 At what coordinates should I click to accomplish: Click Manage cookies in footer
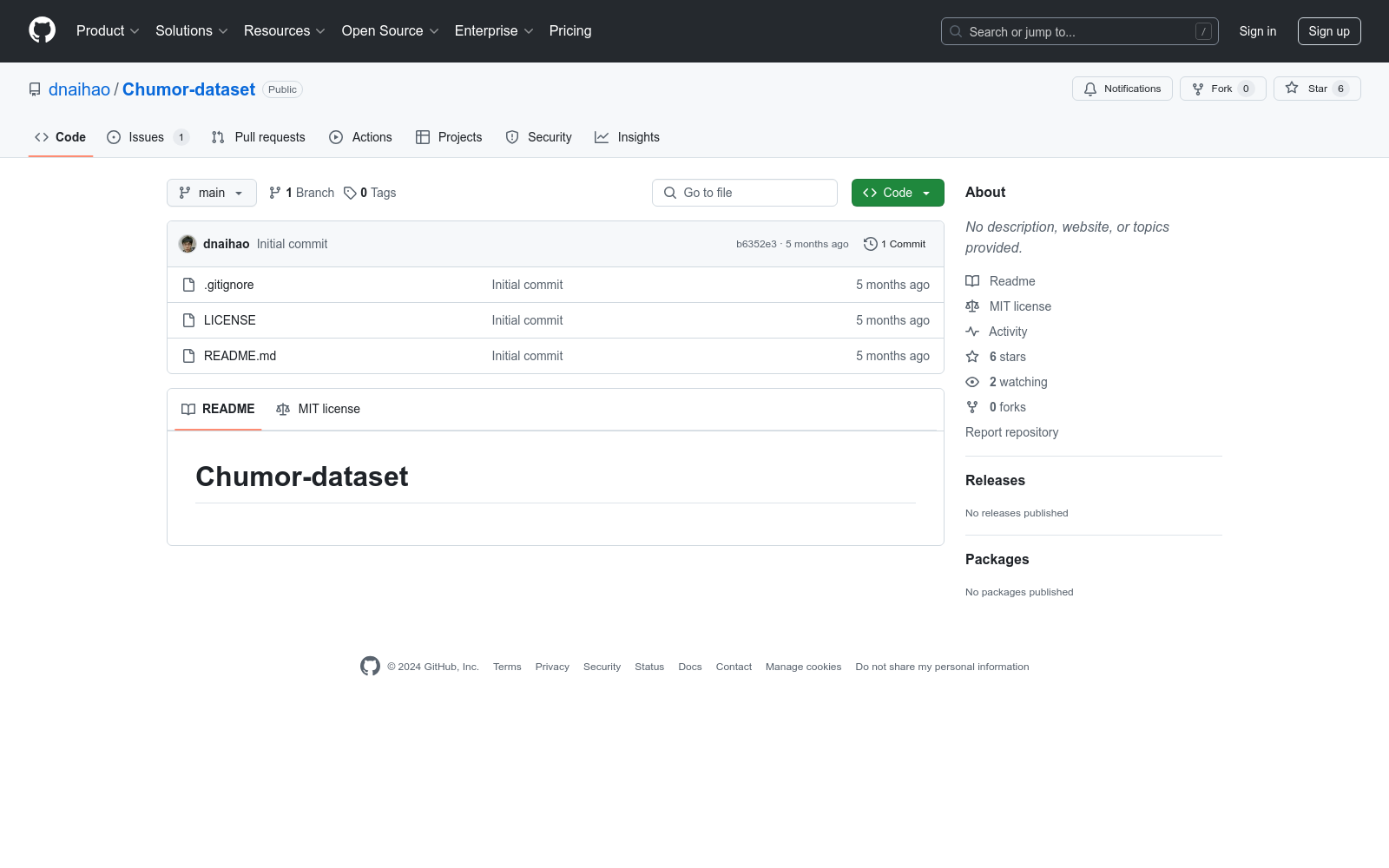[x=803, y=667]
